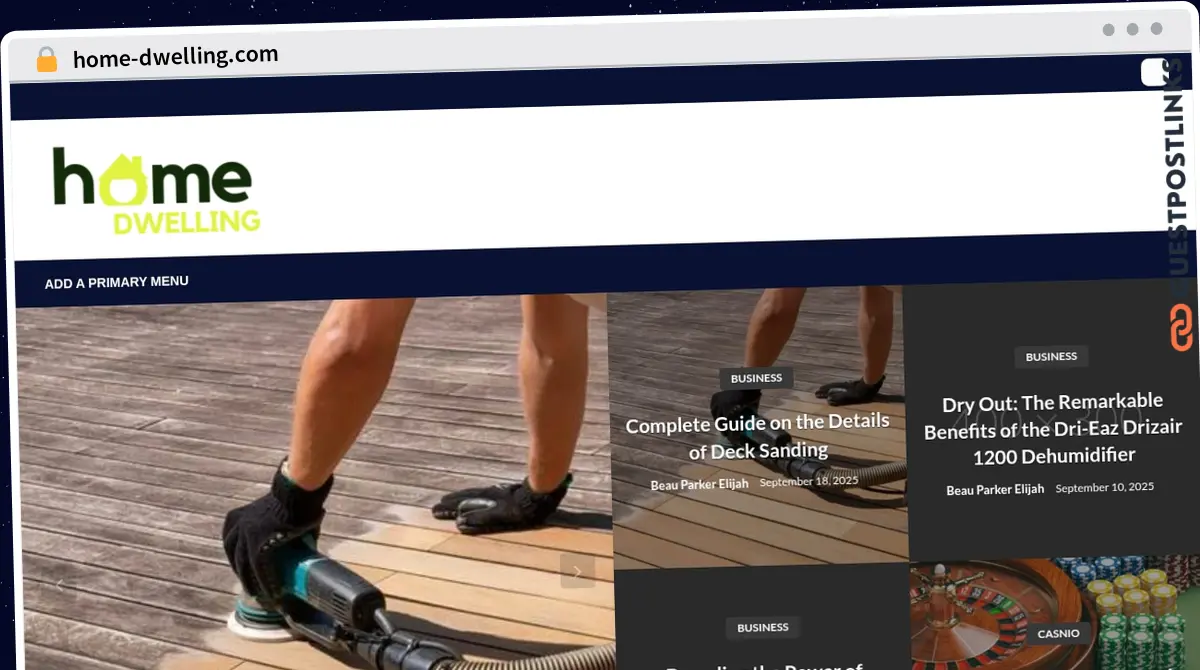Select Business tag in bottom middle card

(x=763, y=627)
